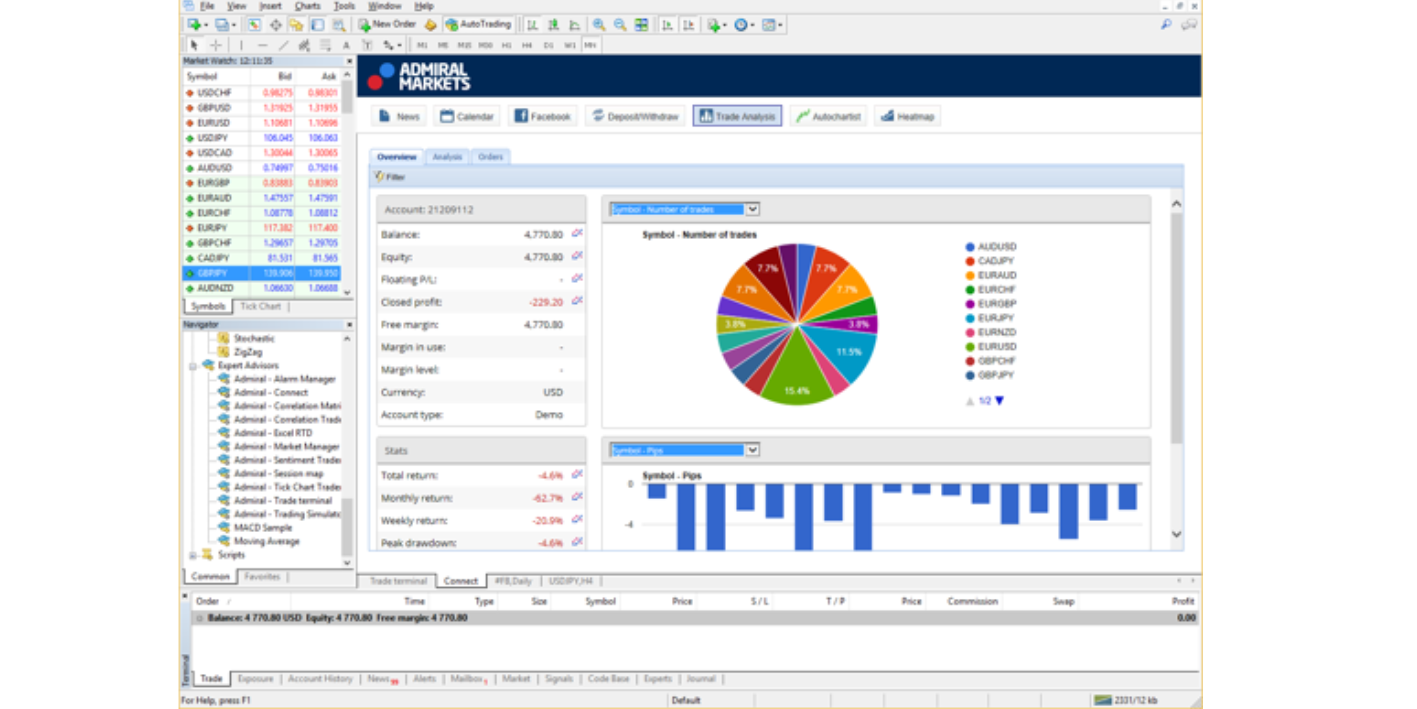1417x709 pixels.
Task: Open the Calendar button
Action: click(467, 116)
